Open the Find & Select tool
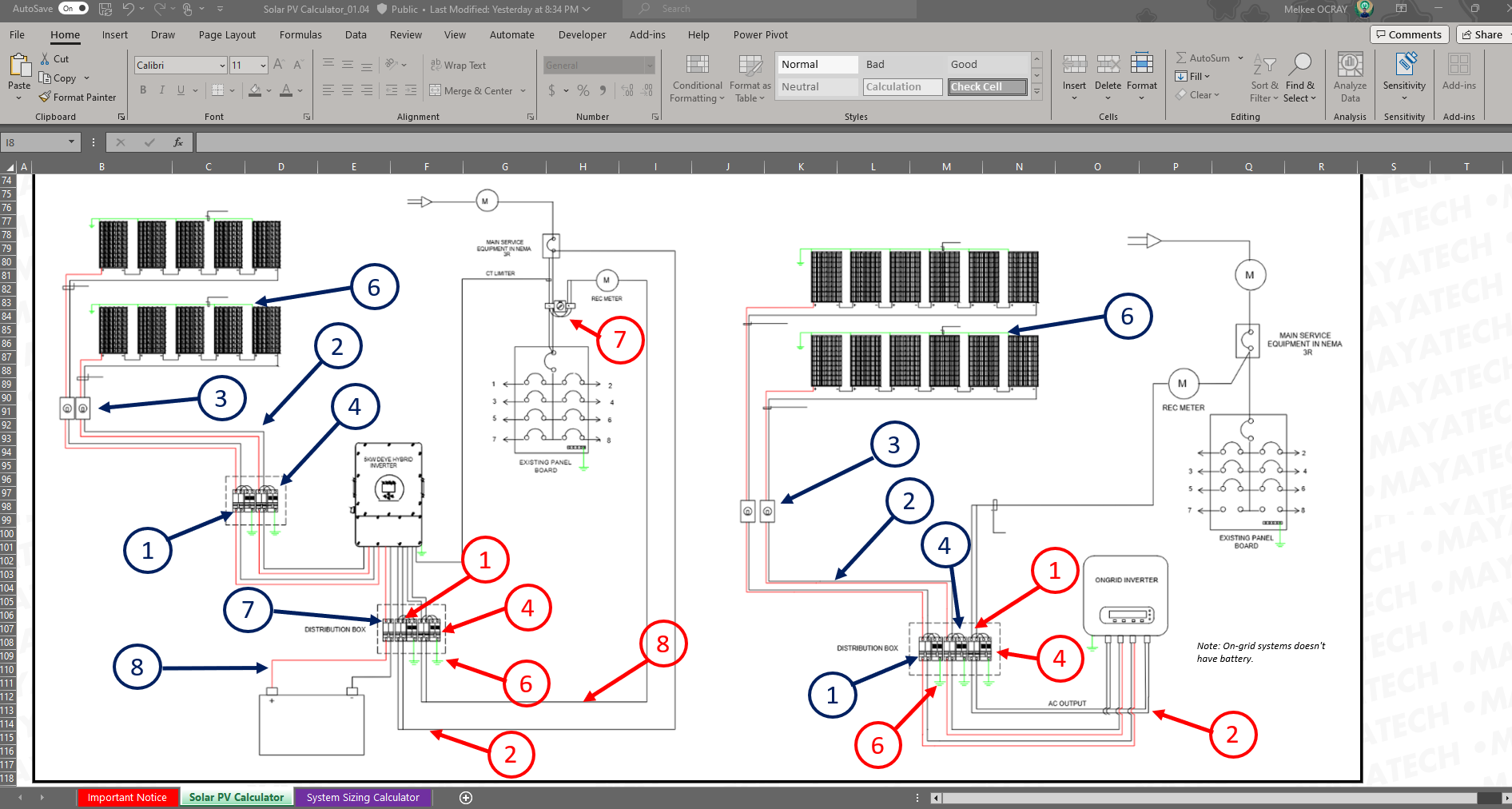The height and width of the screenshot is (809, 1512). pos(1299,66)
